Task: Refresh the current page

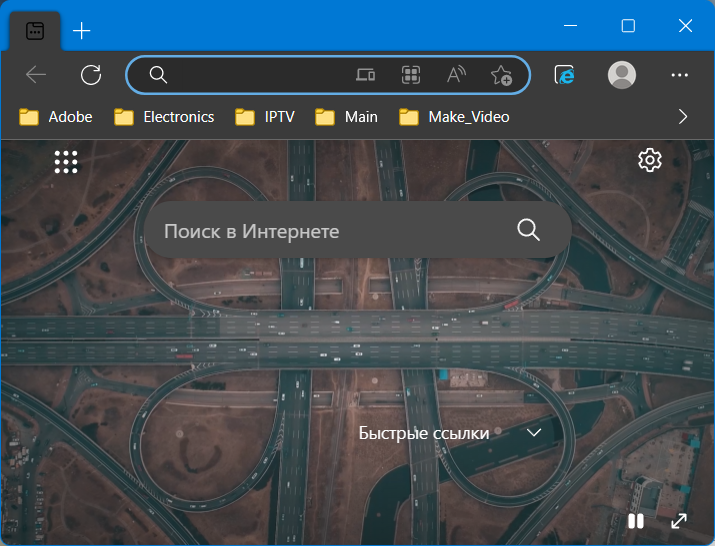Action: [91, 75]
